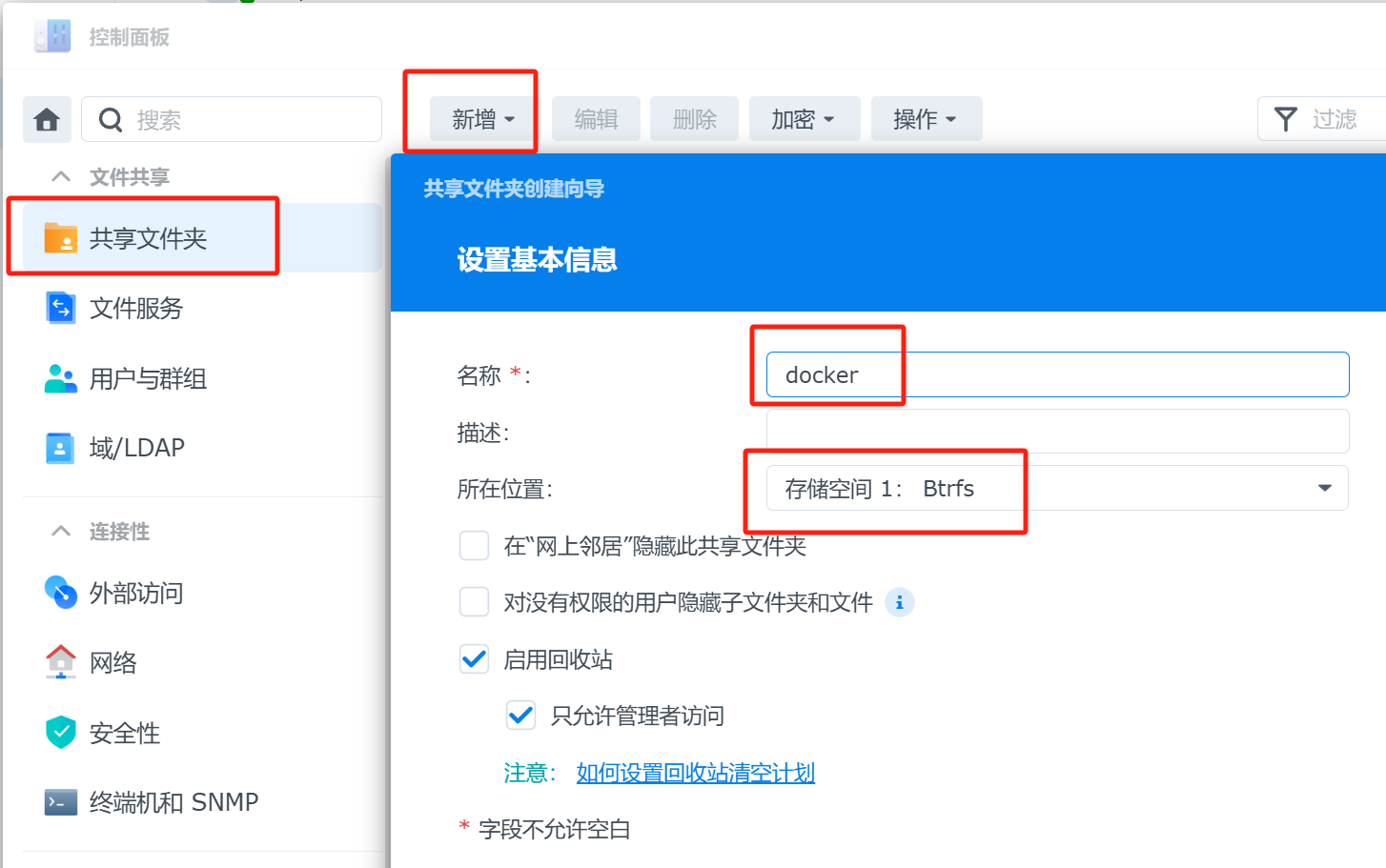This screenshot has height=868, width=1386.
Task: Open External Access (外部访问) icon
Action: [61, 593]
